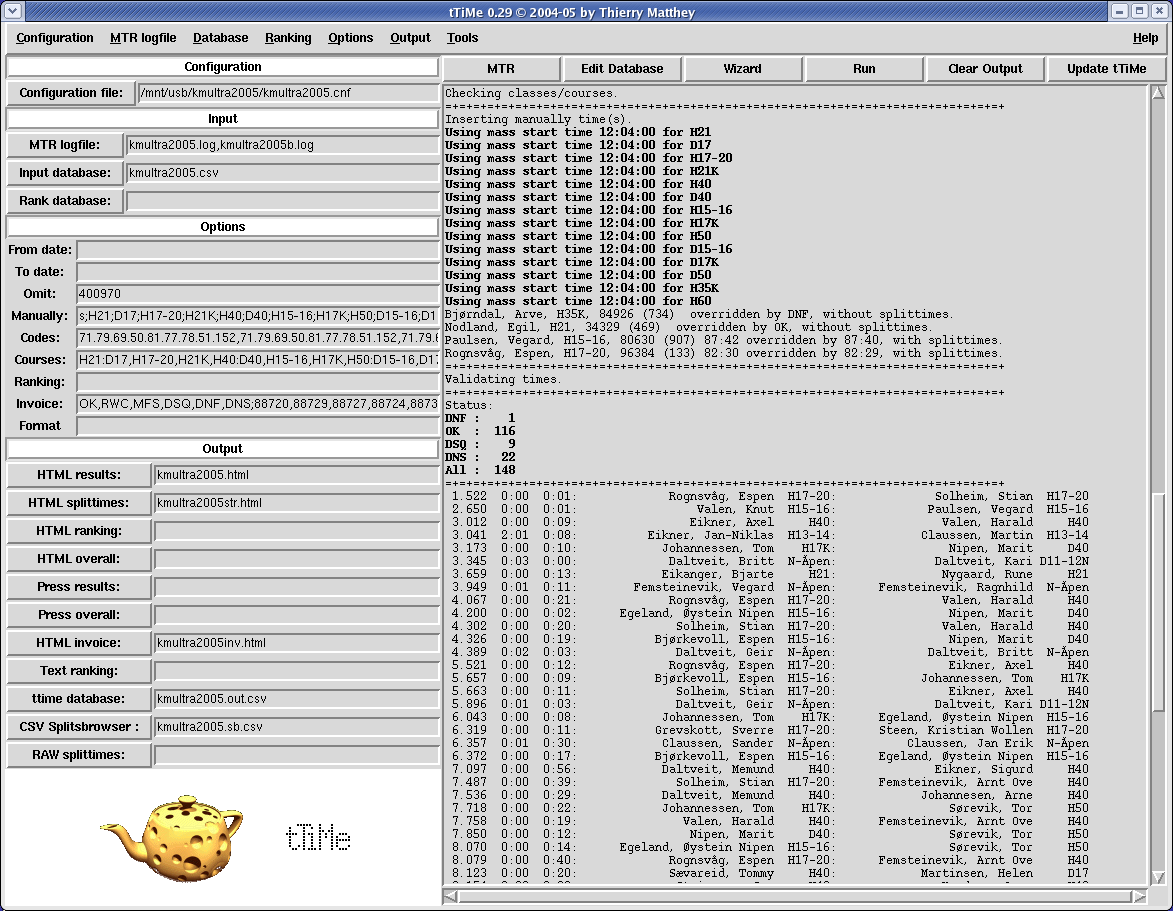
Task: Launch the Wizard button
Action: point(742,69)
